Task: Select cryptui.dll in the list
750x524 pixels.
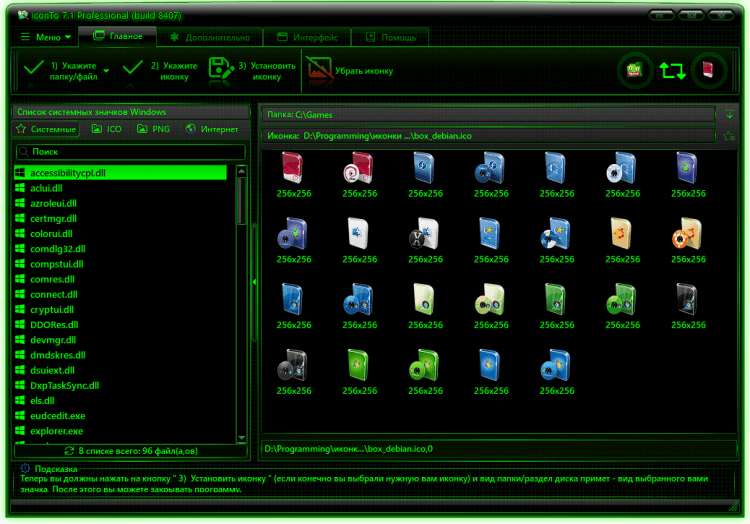Action: tap(121, 310)
